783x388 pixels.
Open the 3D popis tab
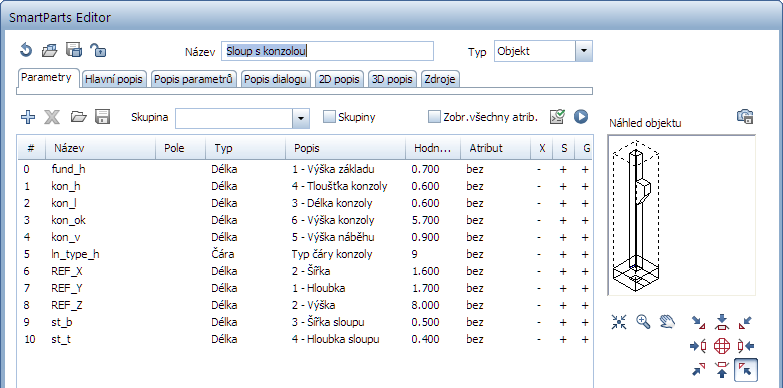click(x=392, y=79)
